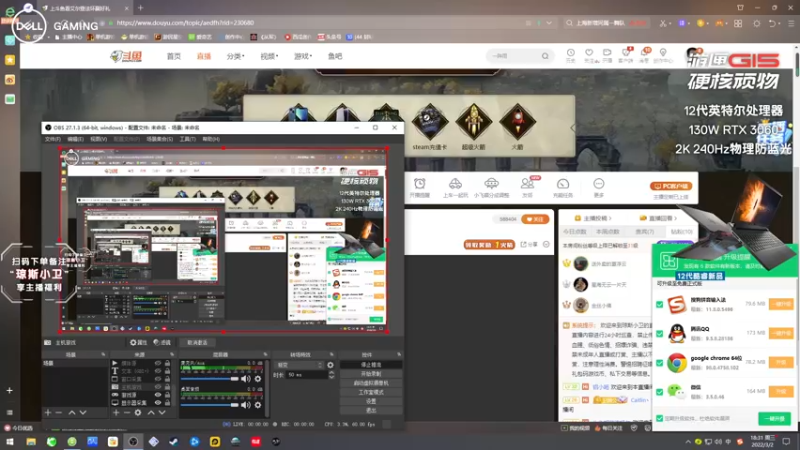Toggle visibility of 窗口采集 source

pos(158,379)
